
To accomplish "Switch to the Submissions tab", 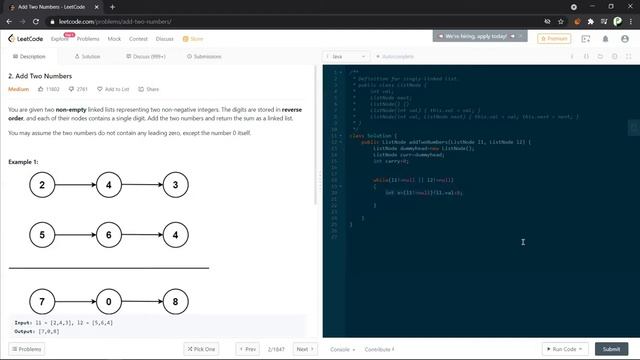I will [204, 56].
